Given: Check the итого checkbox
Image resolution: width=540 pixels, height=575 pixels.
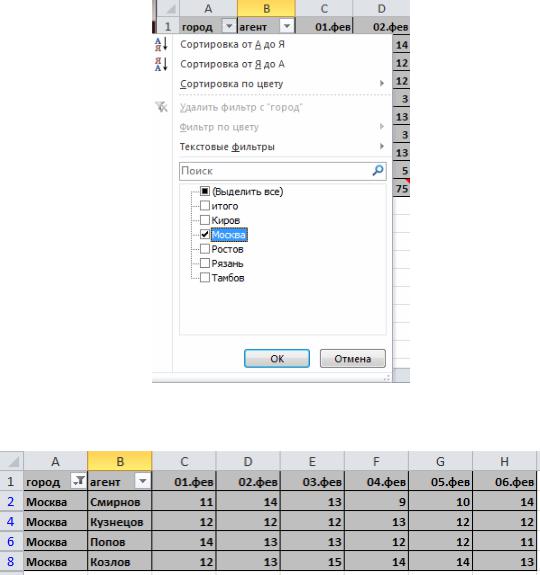Looking at the screenshot, I should 205,206.
